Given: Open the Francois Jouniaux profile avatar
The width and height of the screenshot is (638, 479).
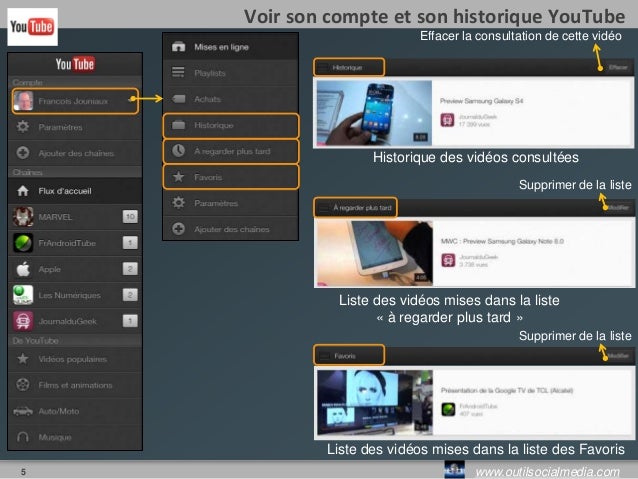Looking at the screenshot, I should (x=23, y=101).
